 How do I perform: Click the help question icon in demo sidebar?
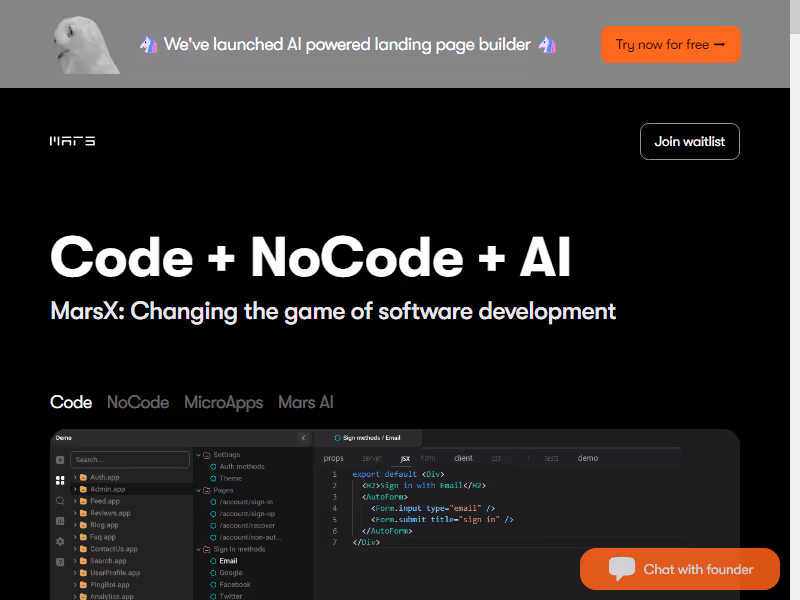(60, 562)
